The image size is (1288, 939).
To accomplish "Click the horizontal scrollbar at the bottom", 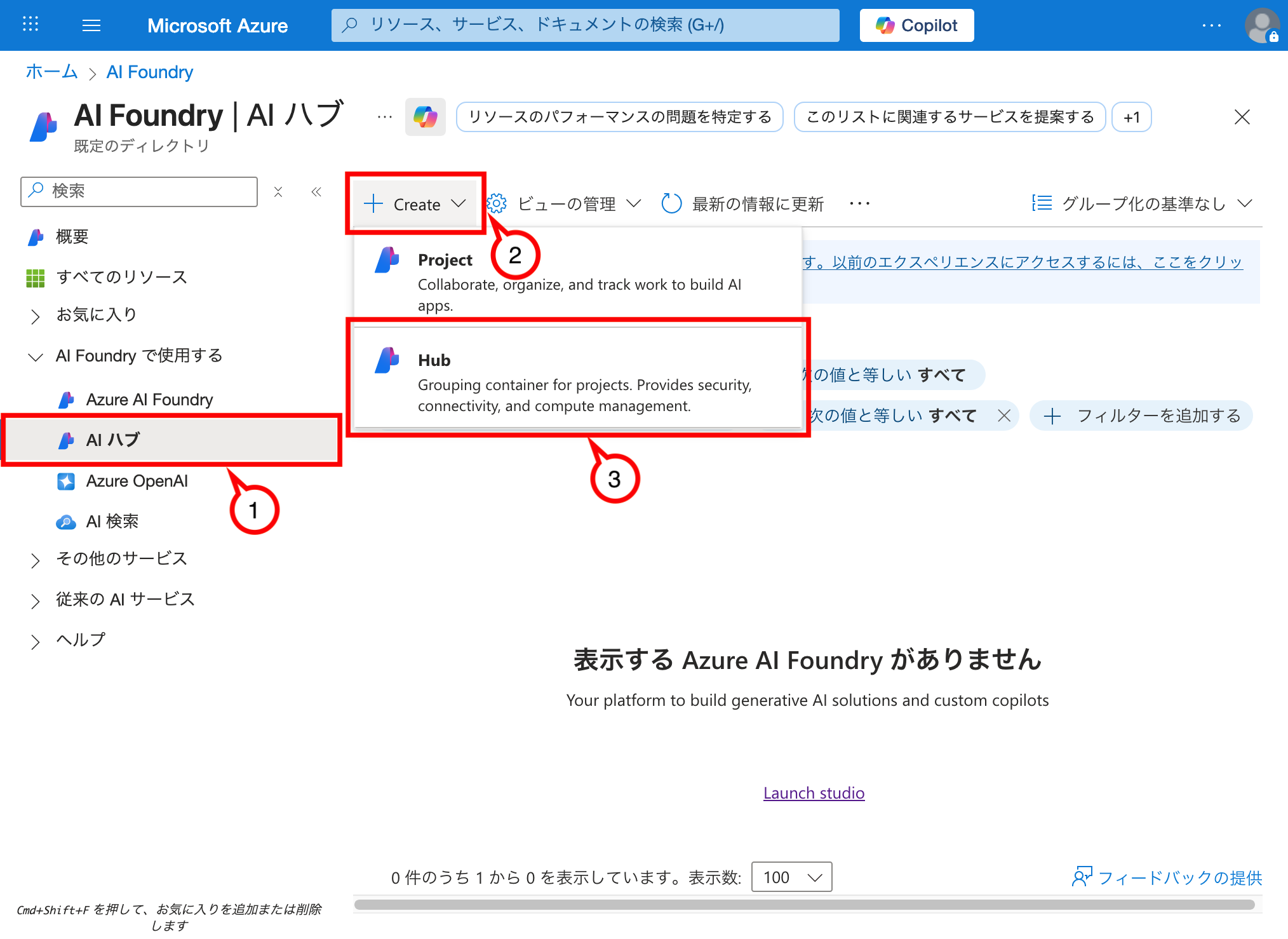I will [804, 905].
